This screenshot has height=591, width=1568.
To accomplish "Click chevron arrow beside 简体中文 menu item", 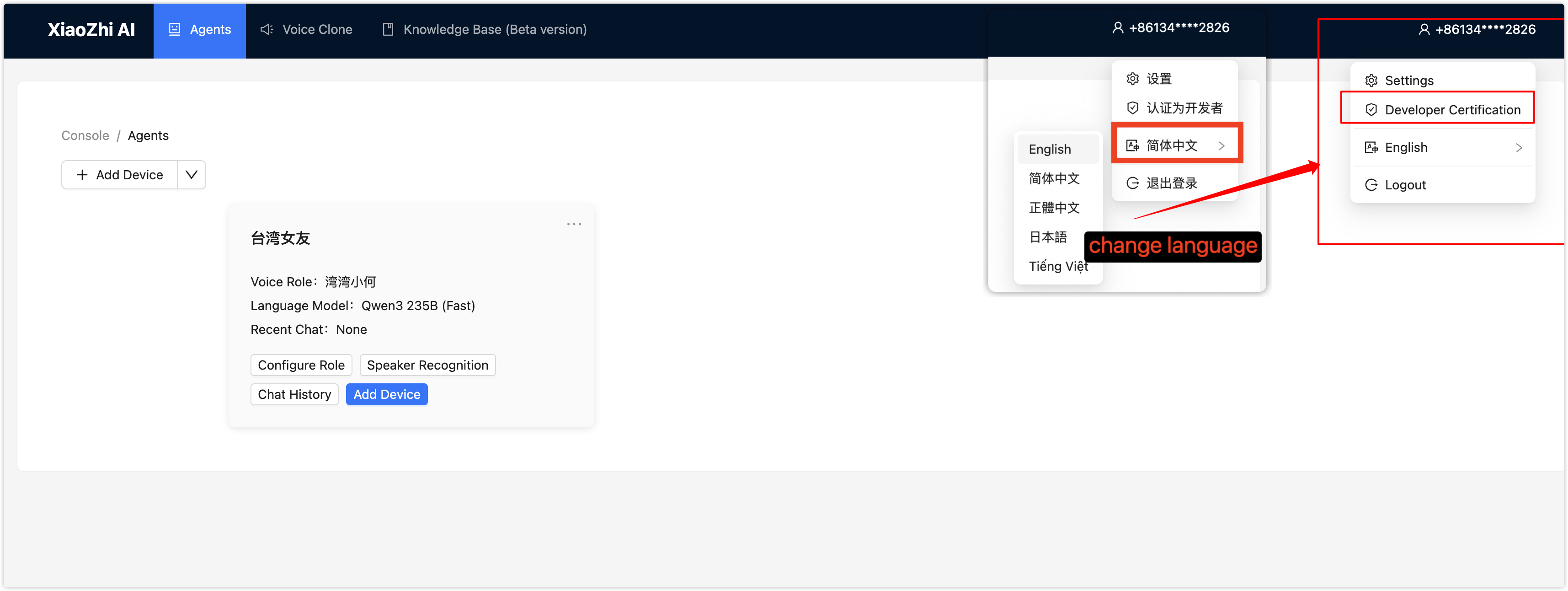I will (x=1221, y=145).
